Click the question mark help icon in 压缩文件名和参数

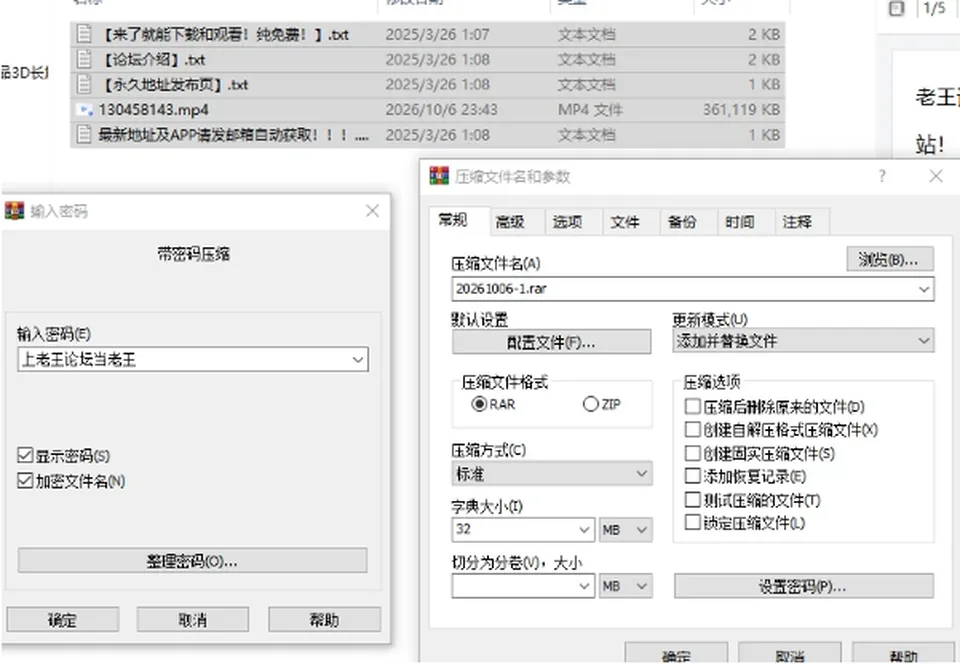(x=882, y=176)
